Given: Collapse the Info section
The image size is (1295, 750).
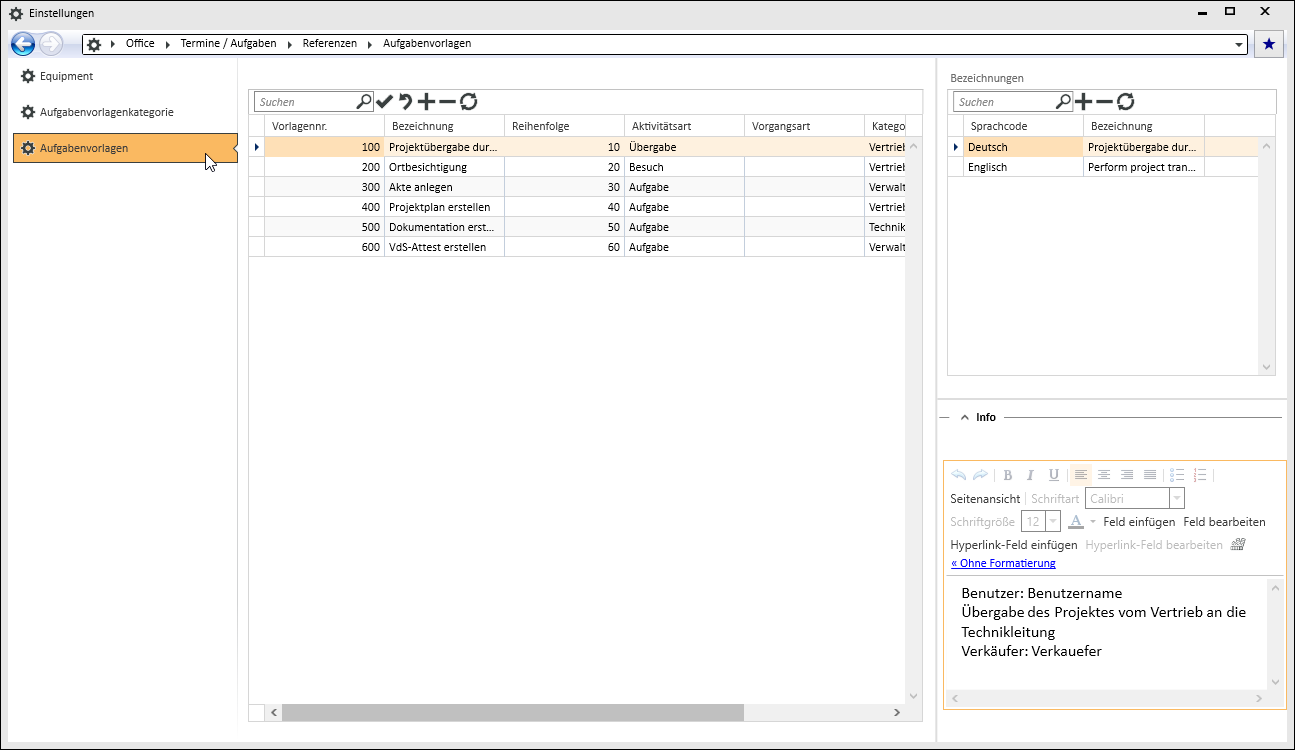Looking at the screenshot, I should pyautogui.click(x=965, y=417).
